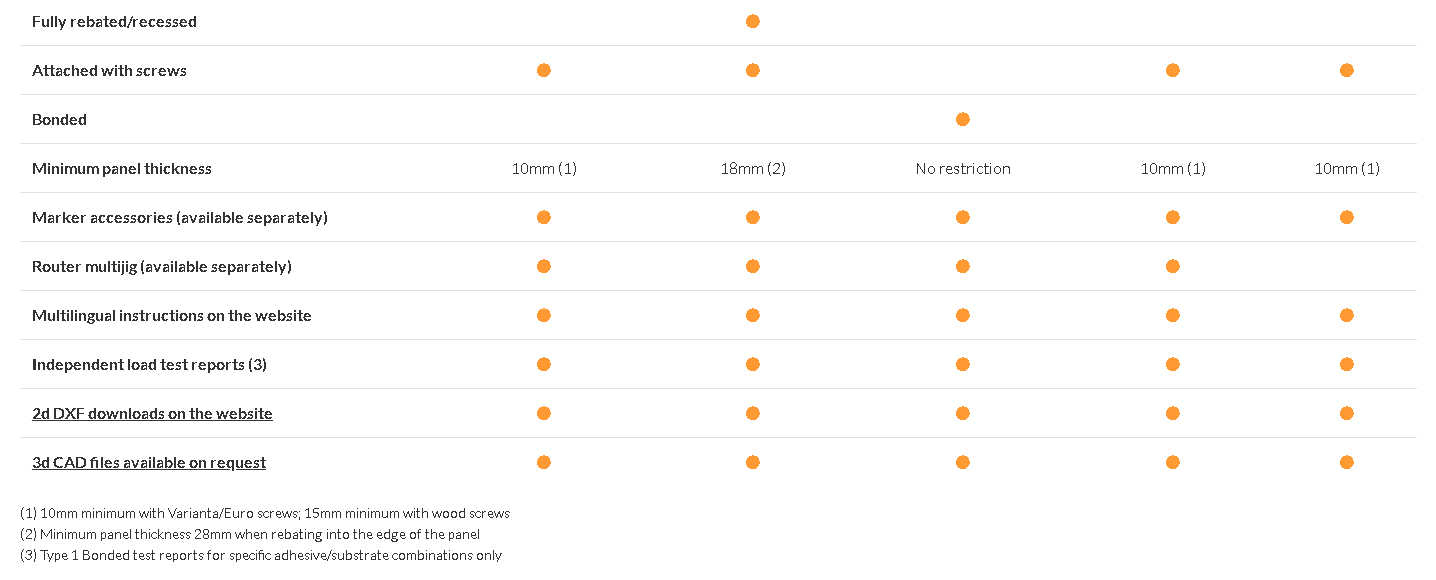Select the Minimum panel thickness row label
The image size is (1436, 580).
point(122,169)
